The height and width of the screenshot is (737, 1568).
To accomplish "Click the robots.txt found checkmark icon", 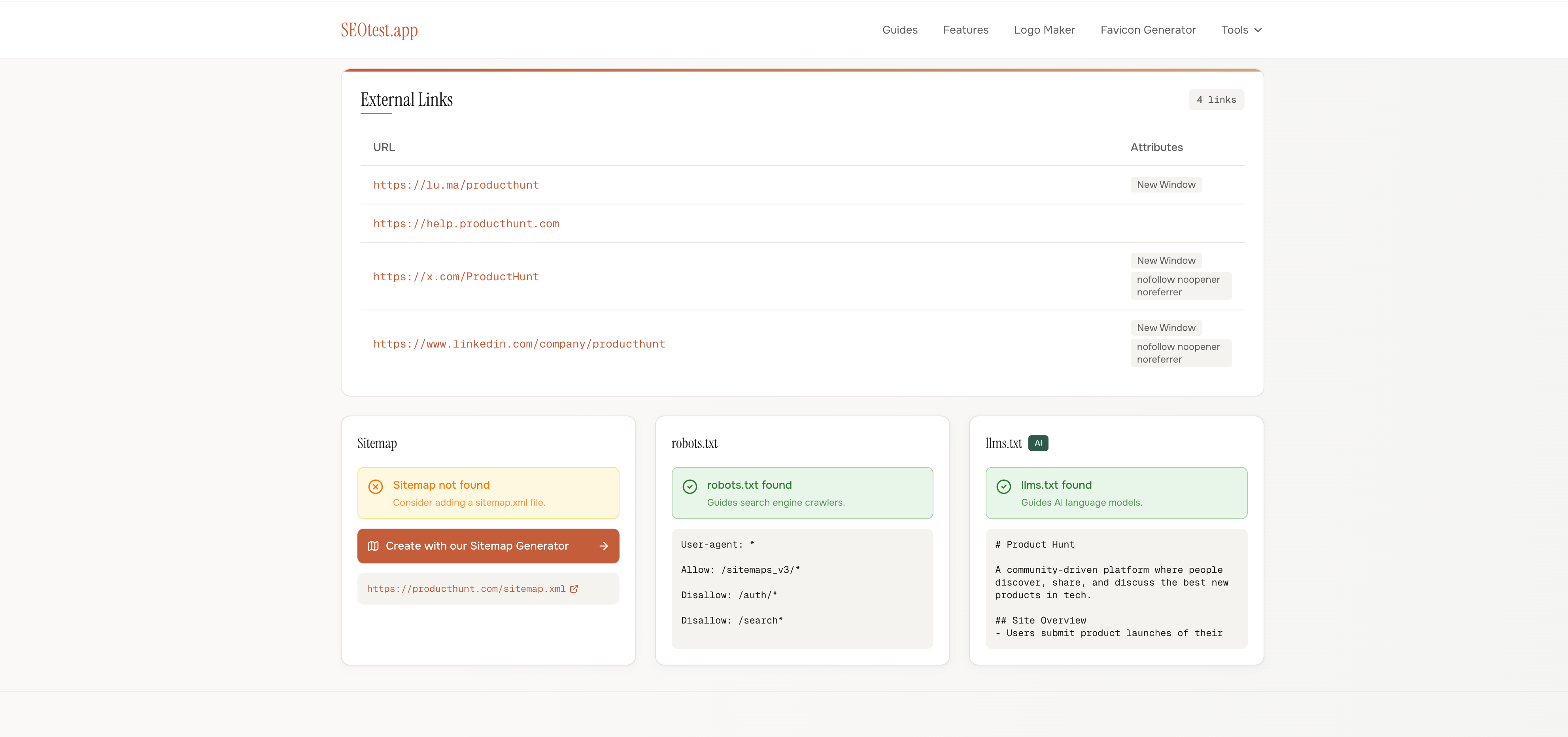I will point(690,486).
